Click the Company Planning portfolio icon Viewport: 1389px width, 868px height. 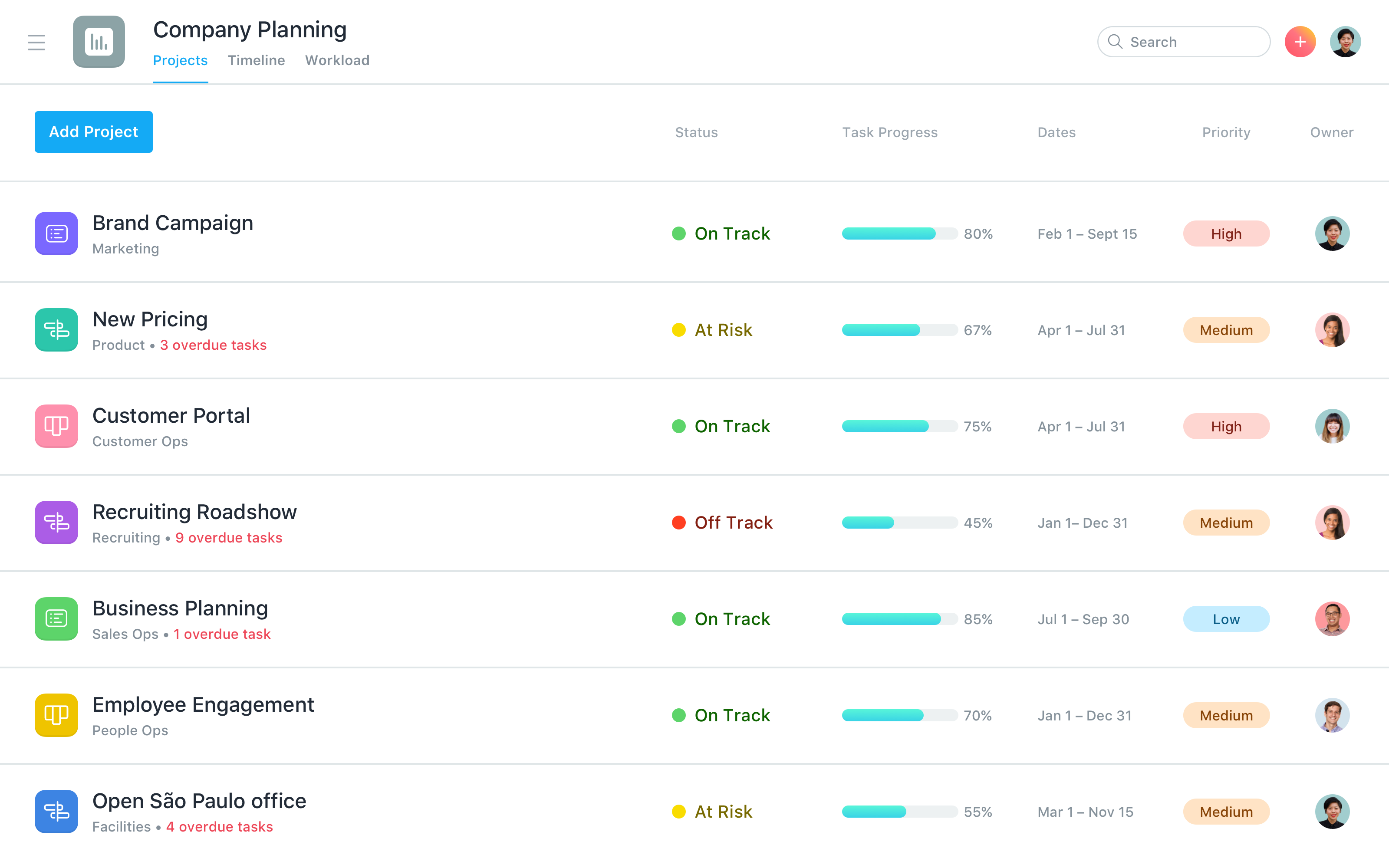98,42
